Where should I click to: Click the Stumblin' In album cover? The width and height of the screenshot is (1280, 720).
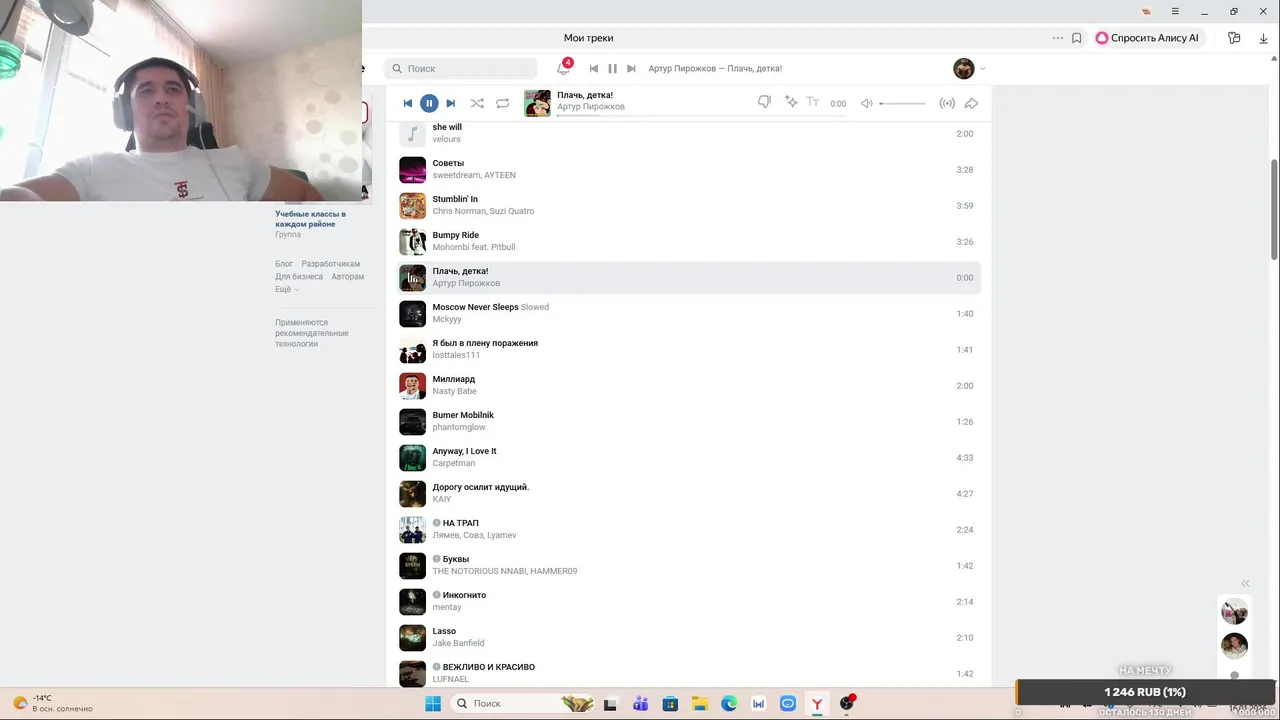413,206
